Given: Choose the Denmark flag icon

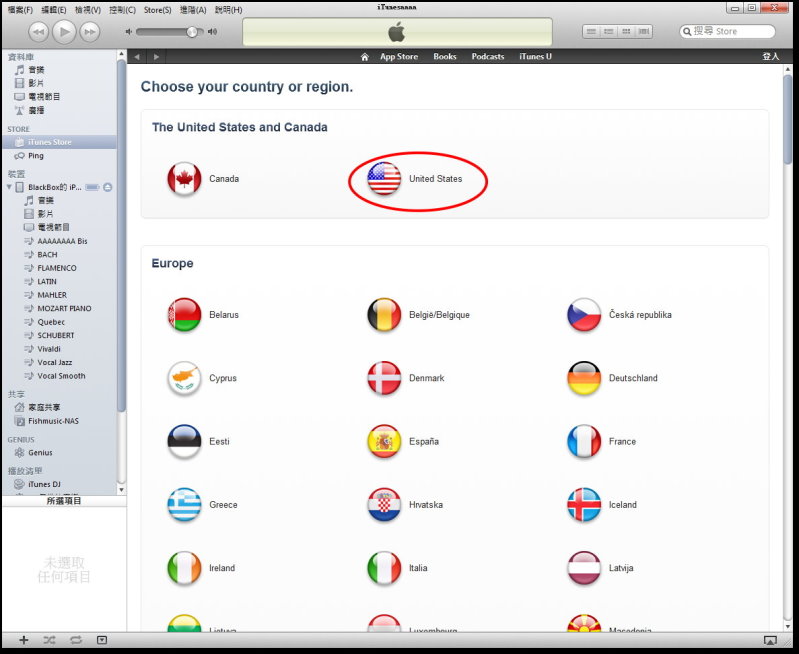Looking at the screenshot, I should 384,378.
